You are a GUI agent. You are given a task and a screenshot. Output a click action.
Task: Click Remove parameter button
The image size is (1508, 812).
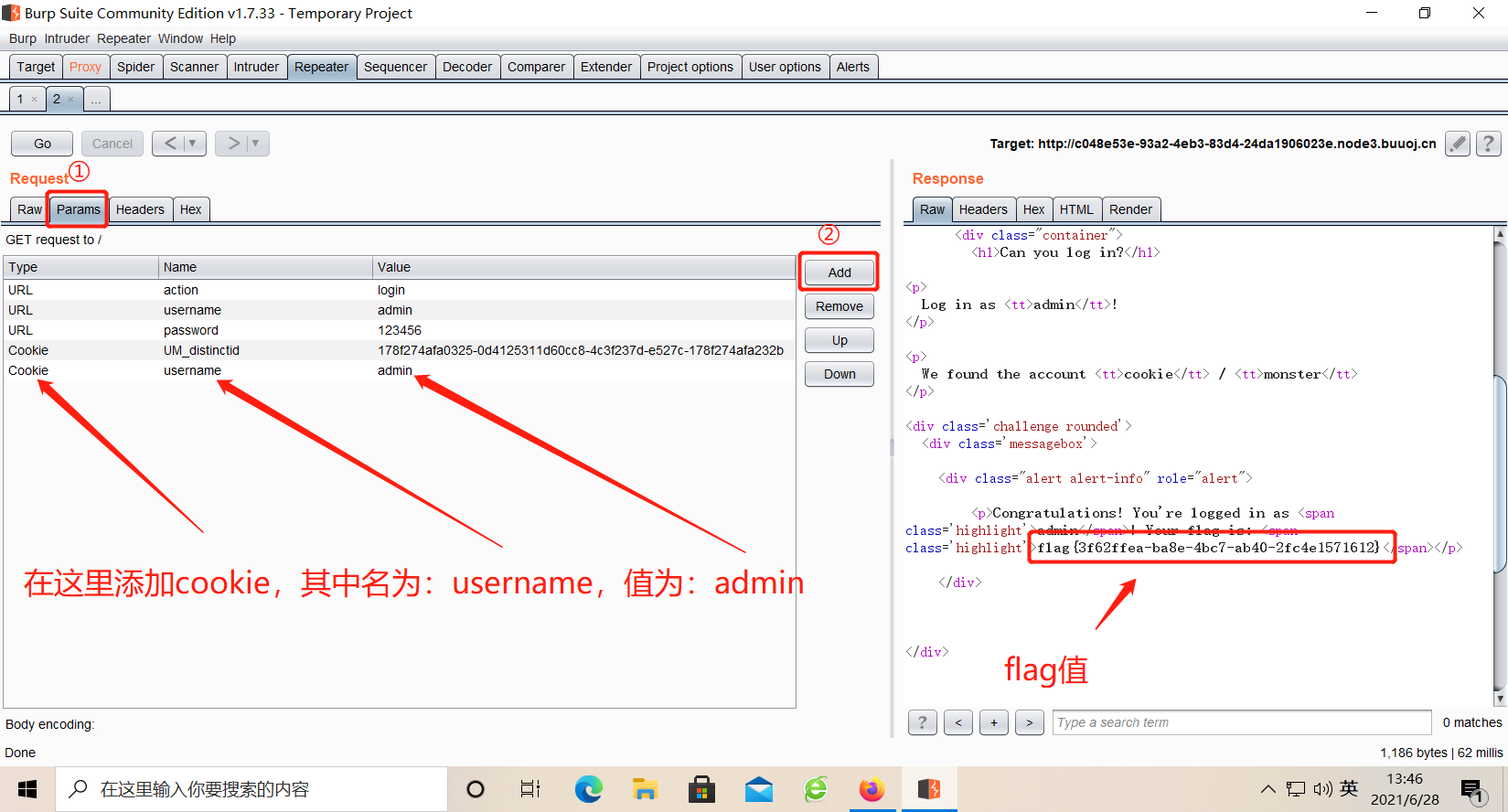click(x=840, y=306)
